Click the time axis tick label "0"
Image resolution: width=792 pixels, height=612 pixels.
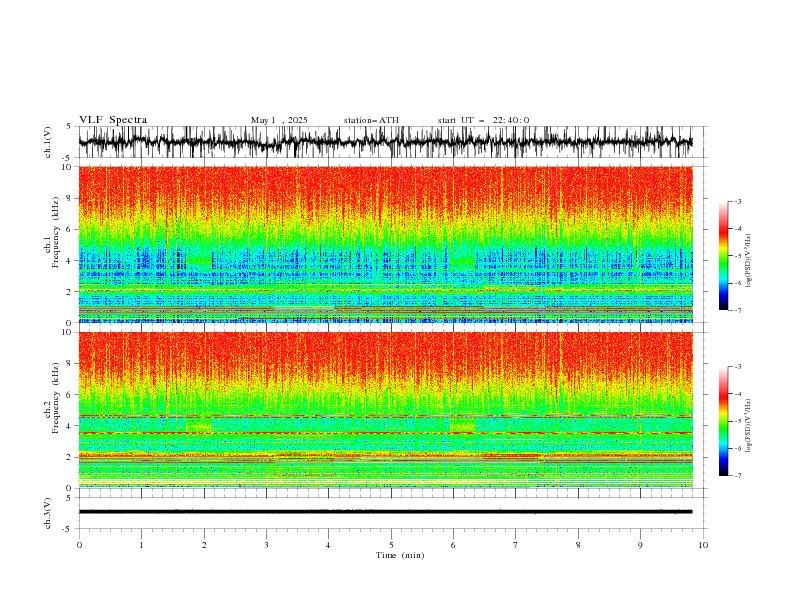[x=79, y=545]
